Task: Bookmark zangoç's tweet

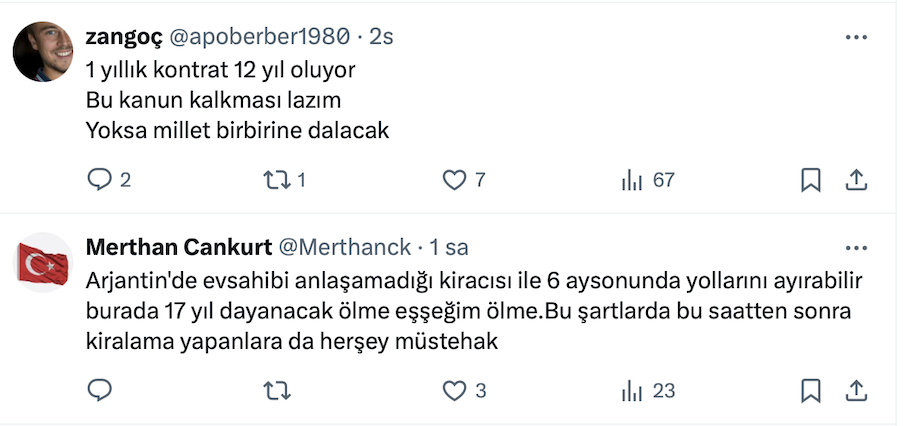Action: click(811, 180)
